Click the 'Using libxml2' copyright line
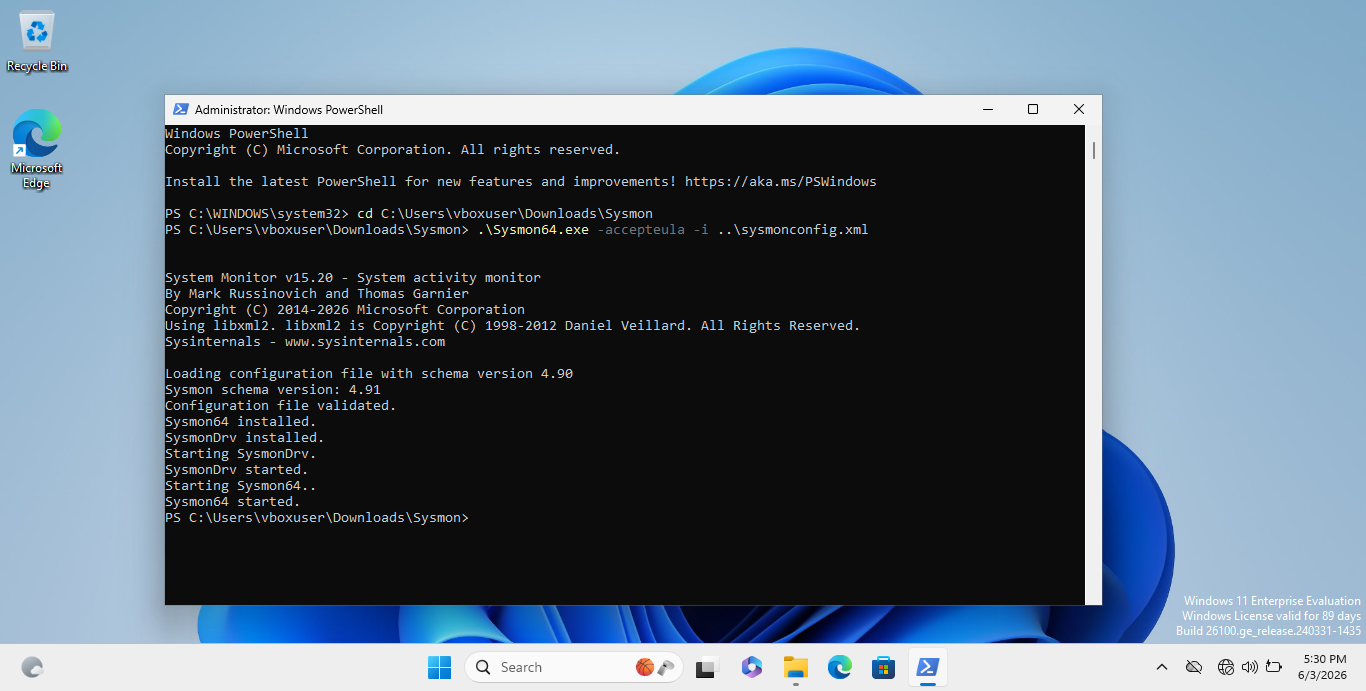The height and width of the screenshot is (691, 1366). click(513, 326)
